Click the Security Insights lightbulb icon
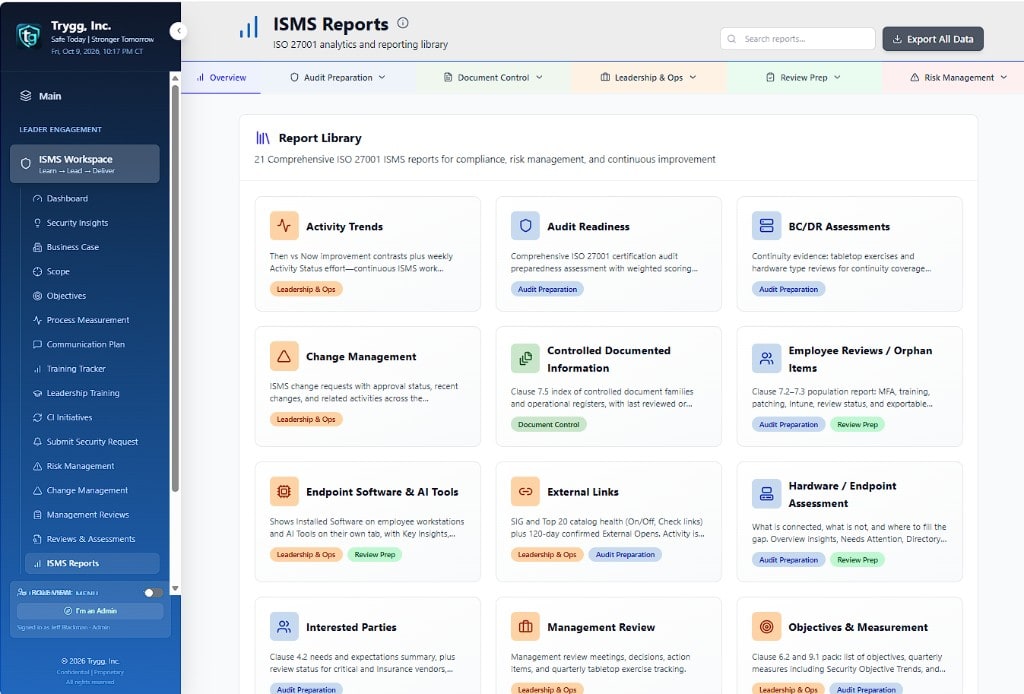Image resolution: width=1024 pixels, height=694 pixels. (37, 223)
